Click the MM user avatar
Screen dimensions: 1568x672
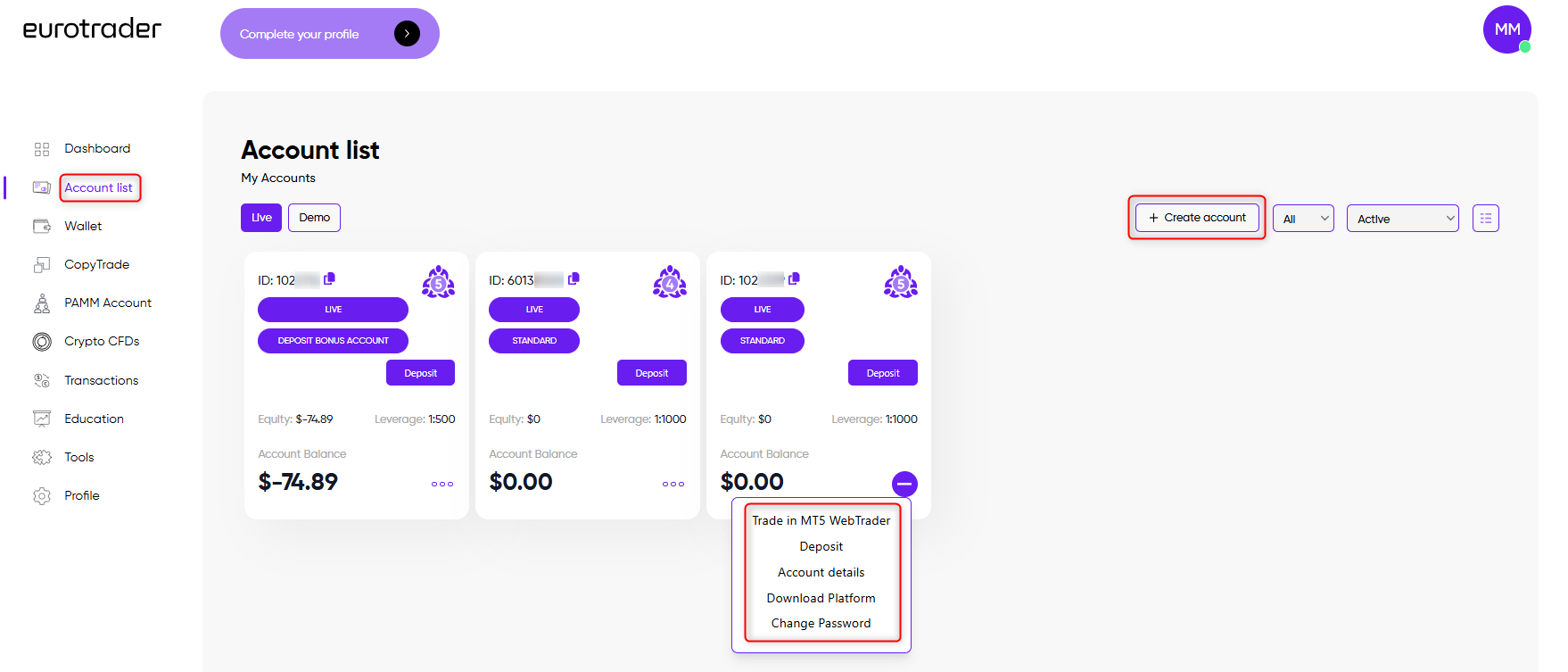coord(1507,29)
